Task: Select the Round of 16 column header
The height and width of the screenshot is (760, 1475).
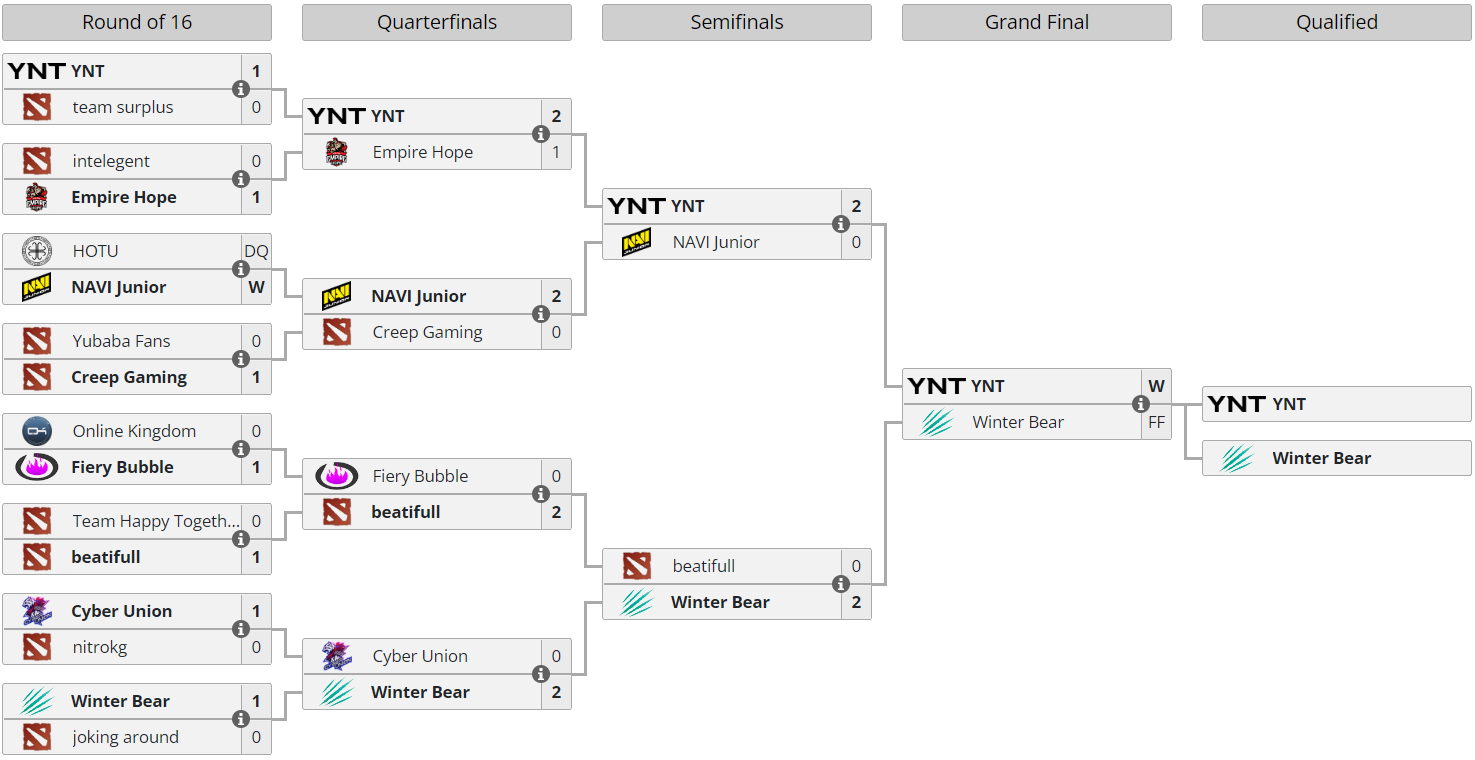Action: pos(137,22)
